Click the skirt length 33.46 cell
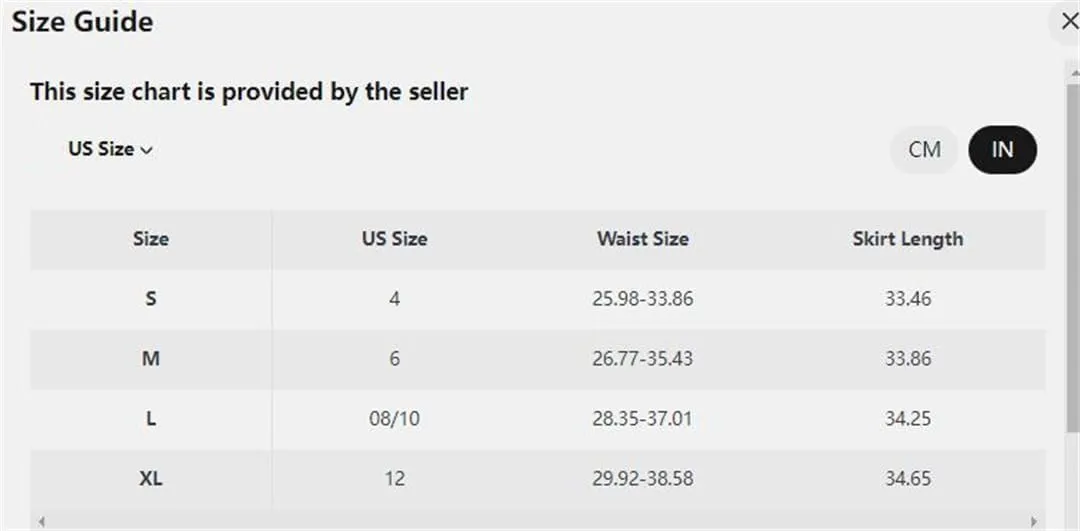The image size is (1080, 531). (x=908, y=299)
